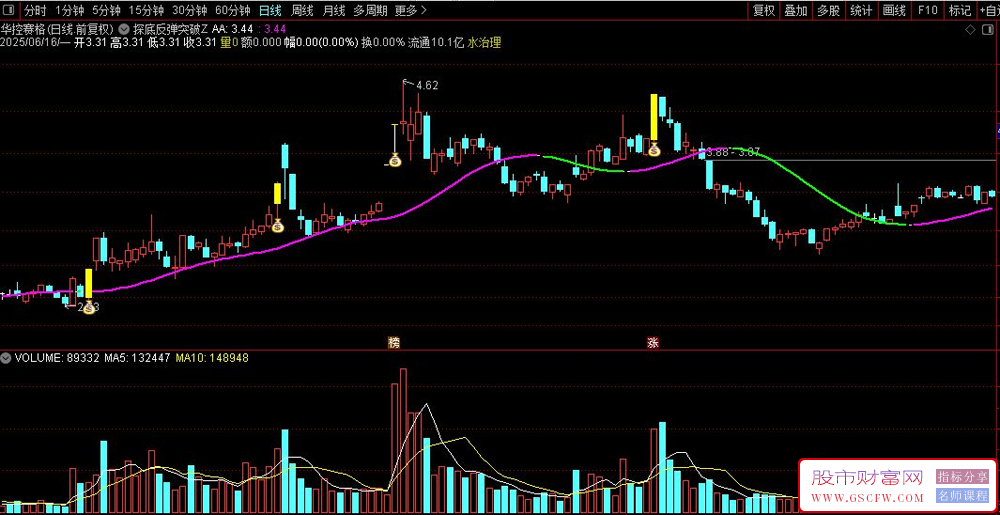The image size is (1000, 515).
Task: Click the VOLUME: 89332 label
Action: pyautogui.click(x=56, y=358)
